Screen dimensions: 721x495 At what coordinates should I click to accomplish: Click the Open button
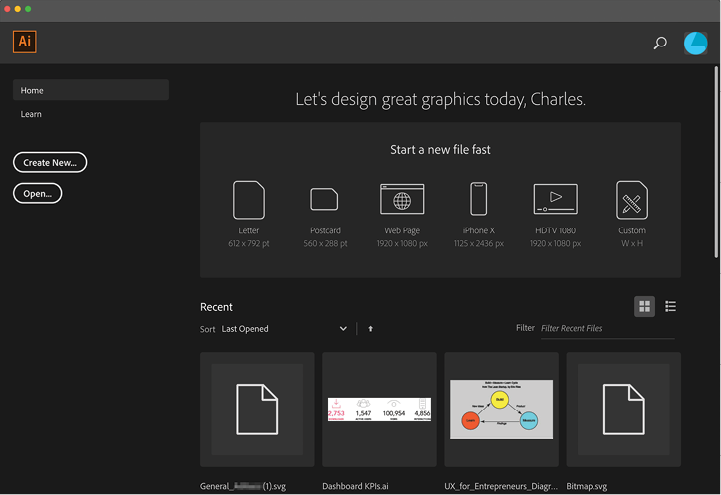click(x=38, y=193)
